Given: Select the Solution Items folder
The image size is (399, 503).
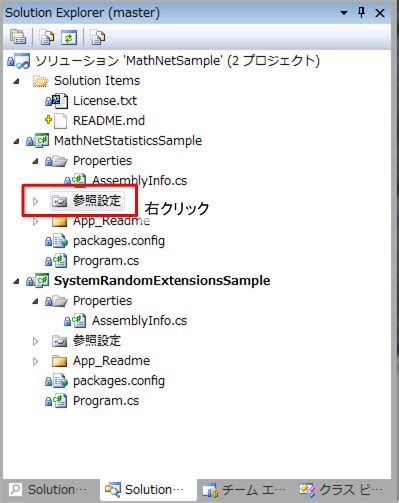Looking at the screenshot, I should click(x=97, y=81).
